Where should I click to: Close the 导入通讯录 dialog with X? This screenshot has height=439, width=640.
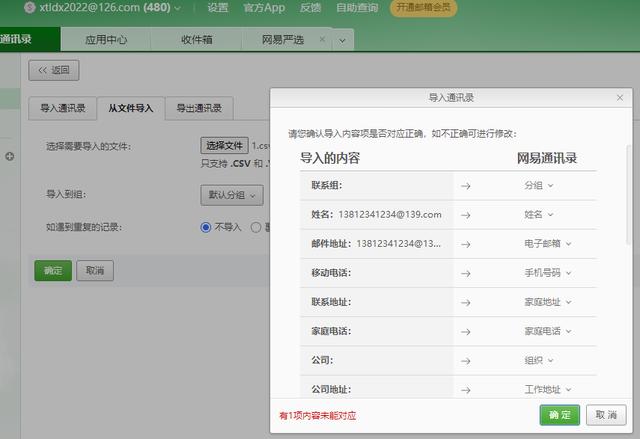(x=620, y=98)
